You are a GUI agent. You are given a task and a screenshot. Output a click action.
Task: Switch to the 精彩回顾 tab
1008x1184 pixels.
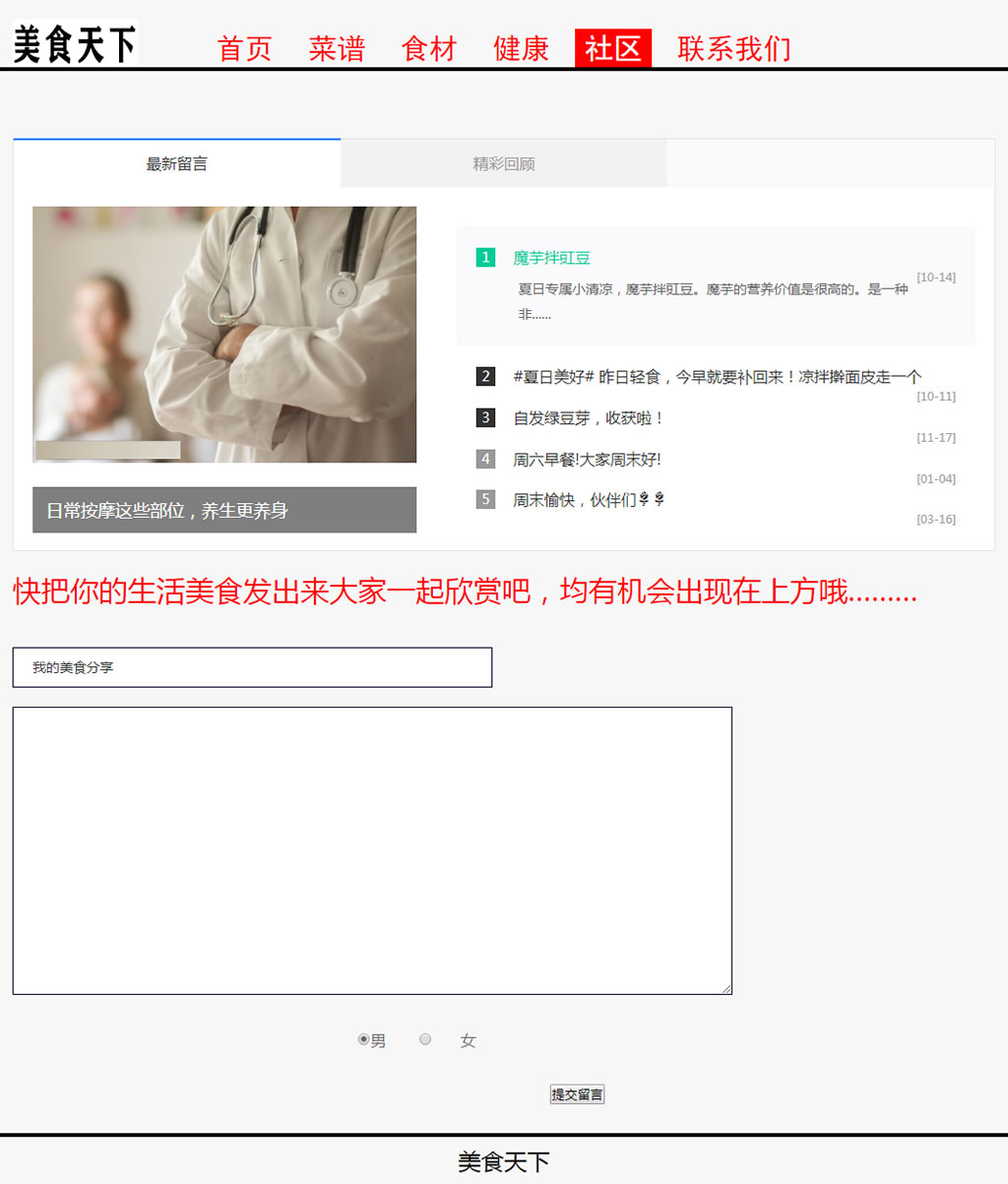(504, 164)
